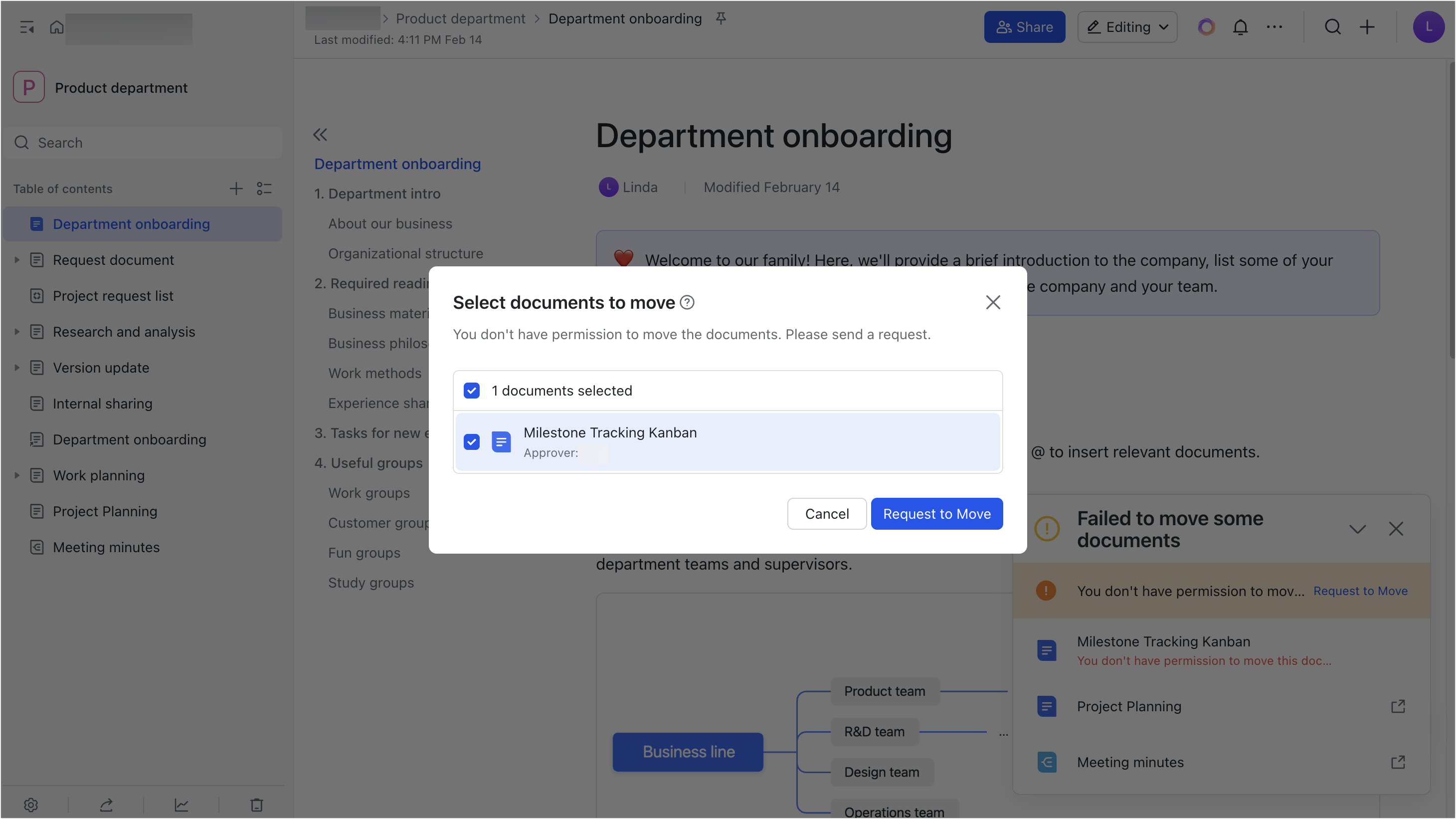
Task: Open the Project request list page
Action: (143, 296)
